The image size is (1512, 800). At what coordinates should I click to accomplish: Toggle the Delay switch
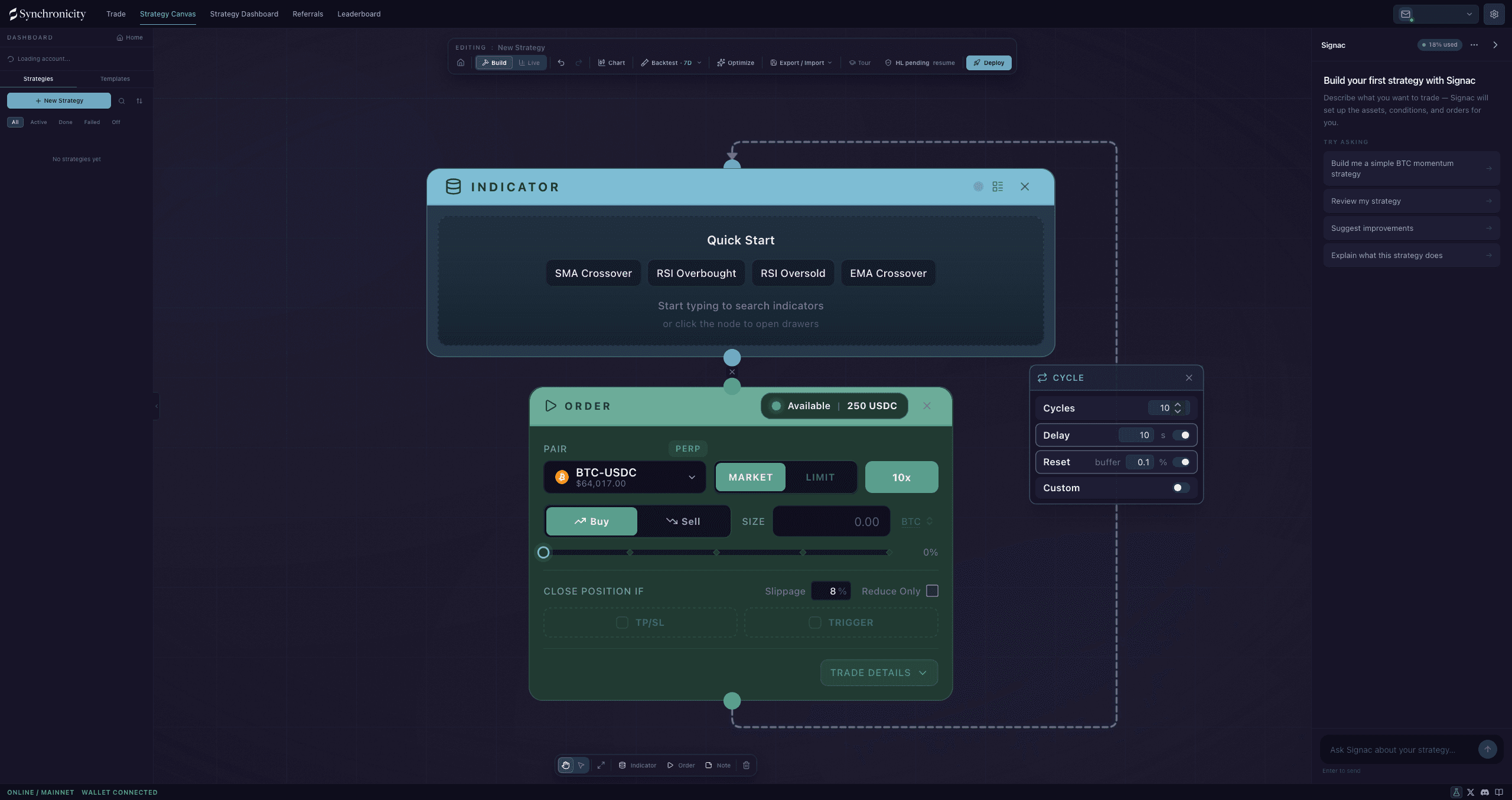tap(1181, 435)
